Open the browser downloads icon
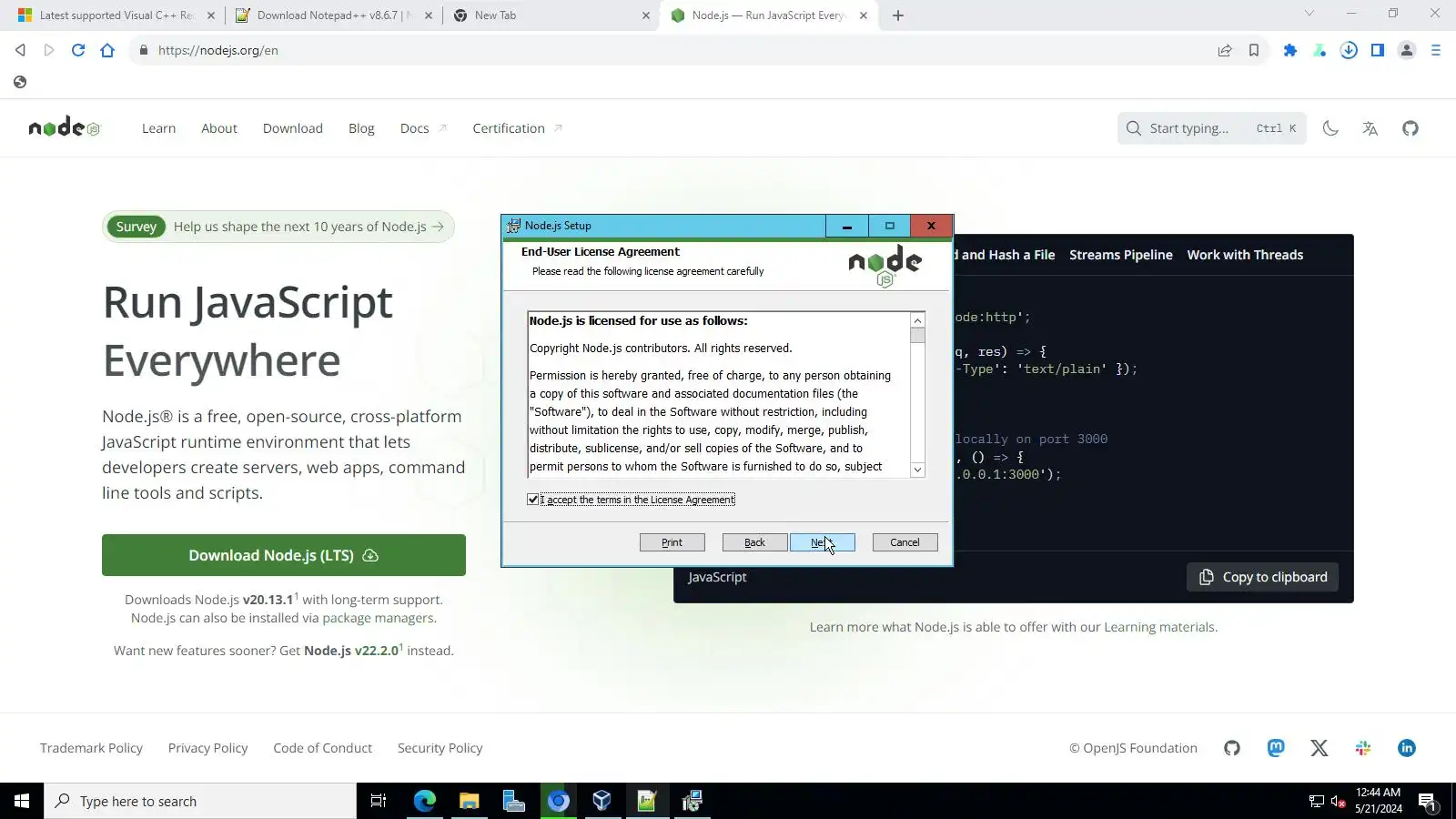Image resolution: width=1456 pixels, height=819 pixels. click(1349, 50)
